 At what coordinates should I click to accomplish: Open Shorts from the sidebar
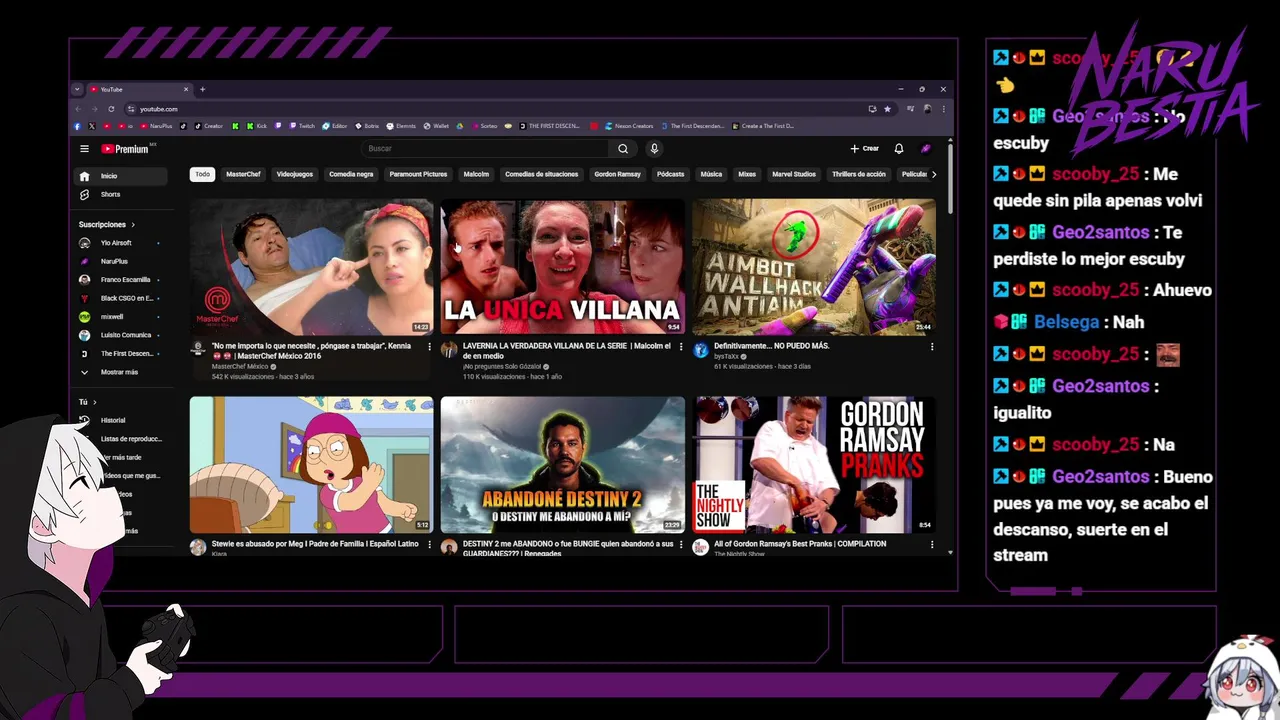[x=122, y=194]
